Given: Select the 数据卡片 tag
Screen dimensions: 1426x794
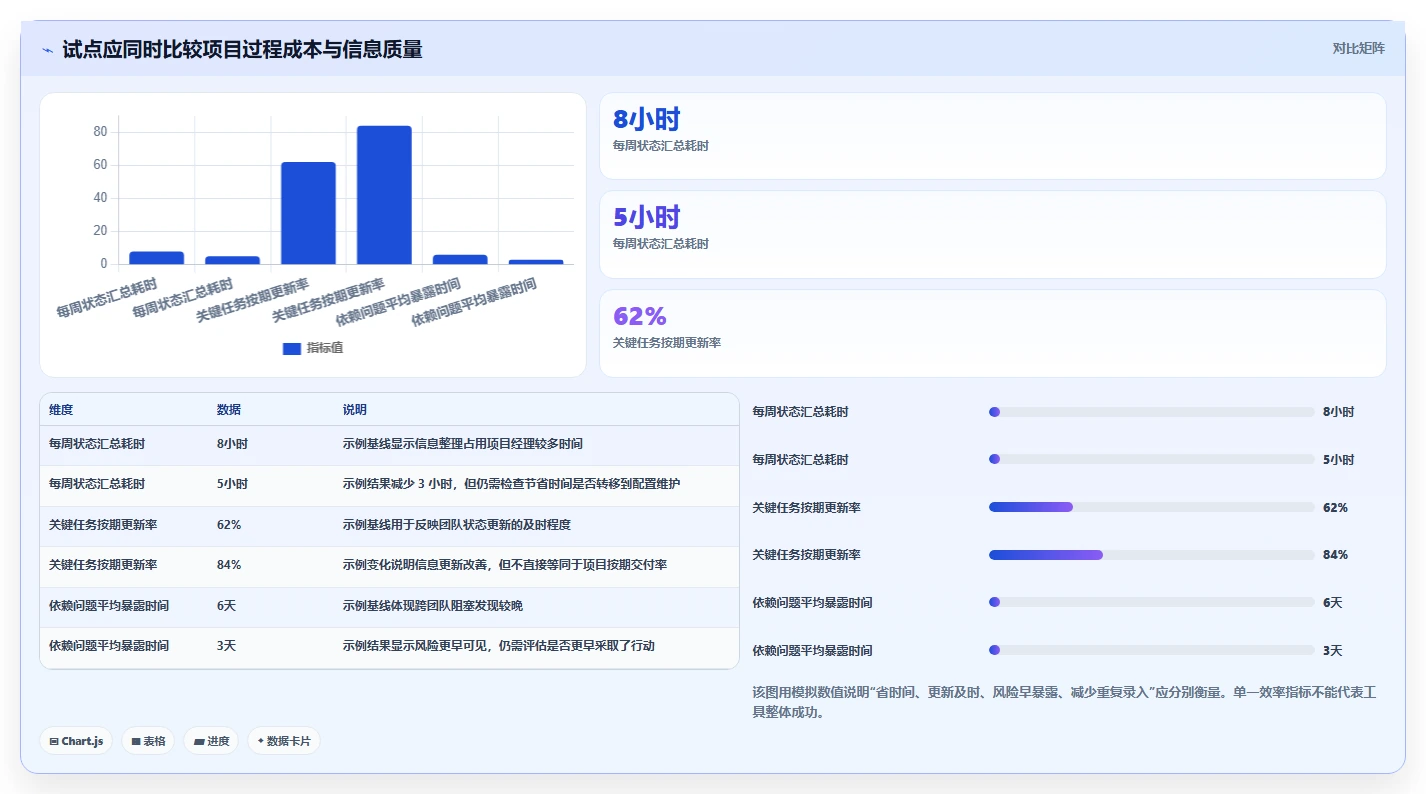Looking at the screenshot, I should (284, 741).
